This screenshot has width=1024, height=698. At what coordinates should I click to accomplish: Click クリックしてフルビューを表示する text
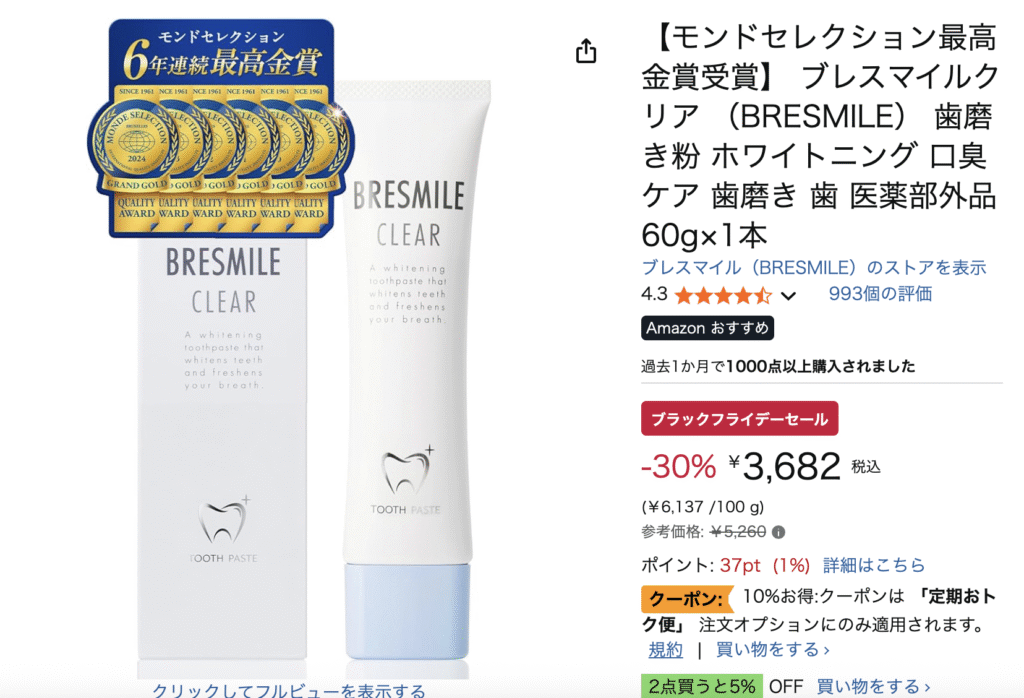[289, 690]
